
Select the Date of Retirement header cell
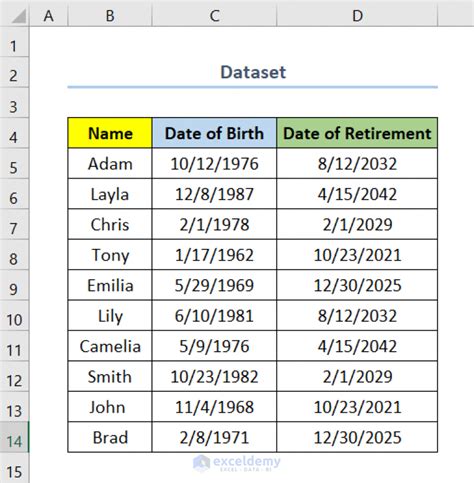(x=357, y=133)
